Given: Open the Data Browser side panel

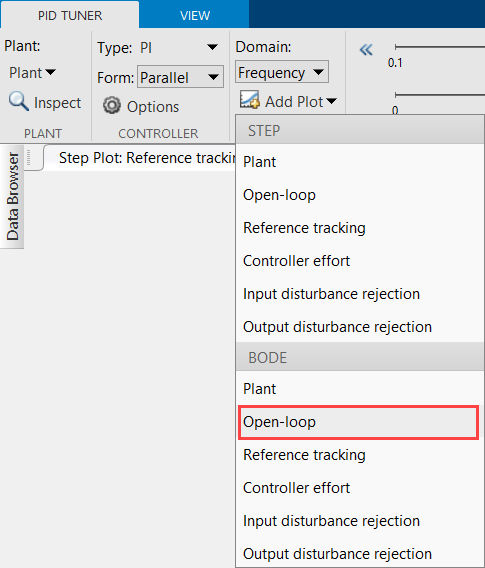Looking at the screenshot, I should [12, 196].
